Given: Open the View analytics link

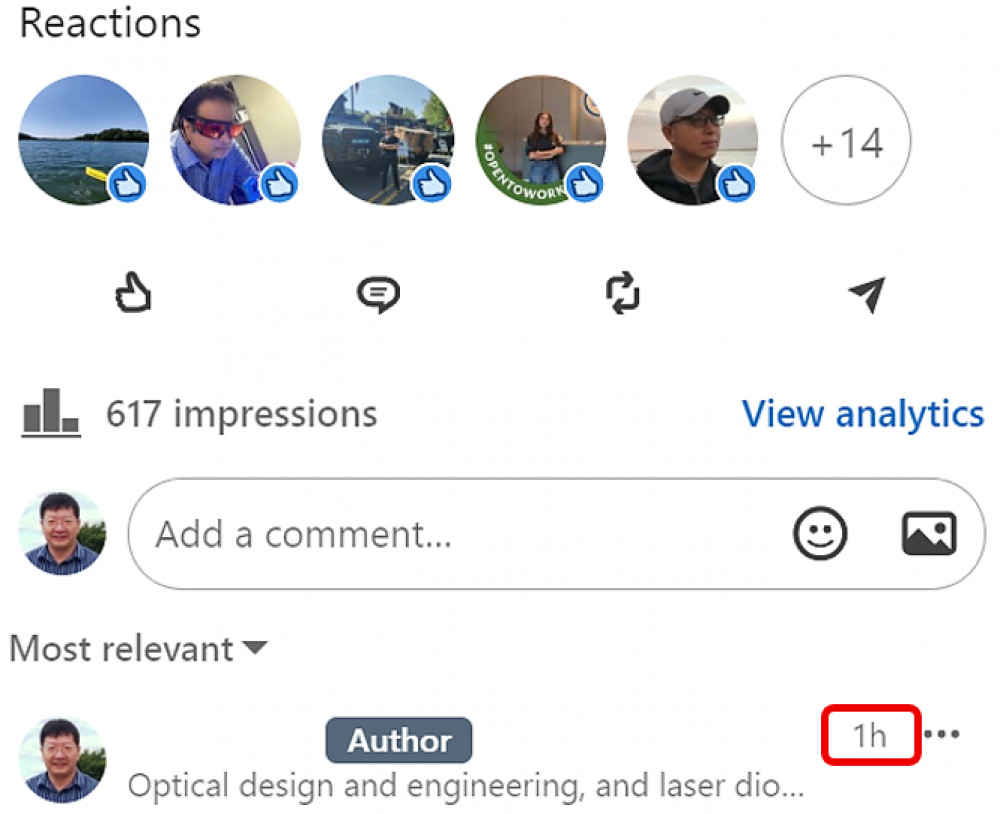Looking at the screenshot, I should click(863, 414).
